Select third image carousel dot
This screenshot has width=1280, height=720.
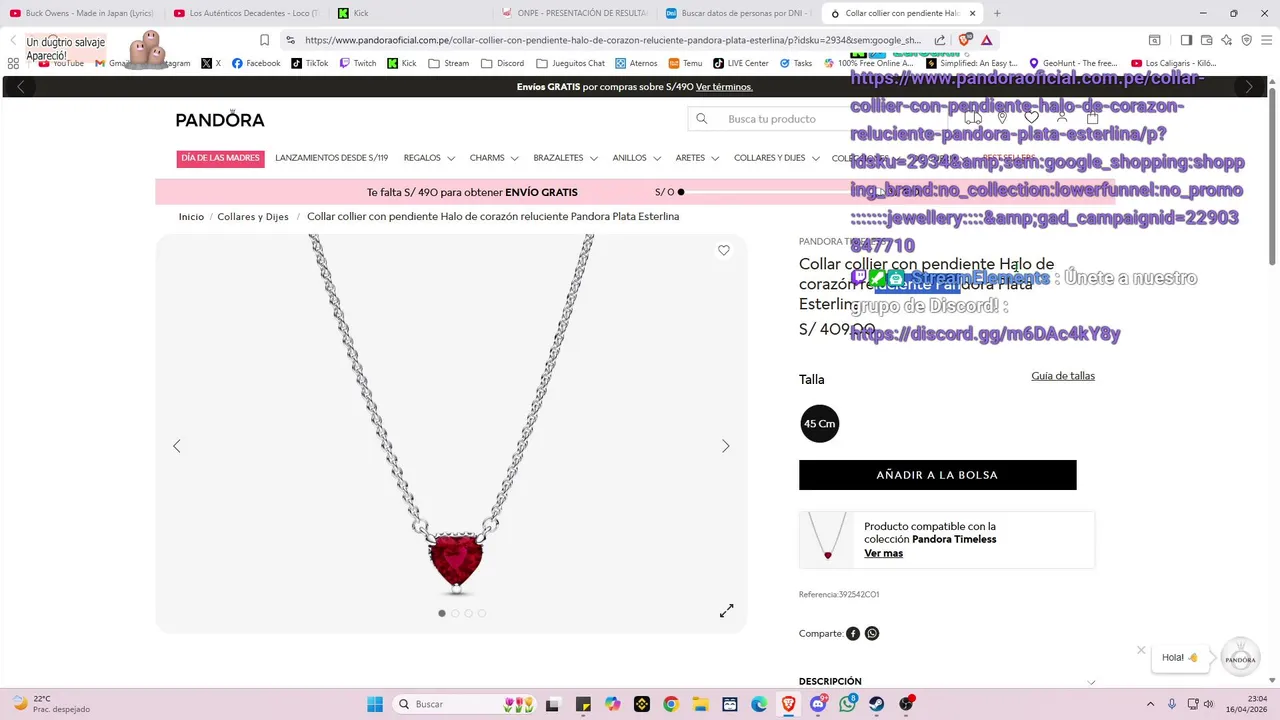click(x=468, y=613)
